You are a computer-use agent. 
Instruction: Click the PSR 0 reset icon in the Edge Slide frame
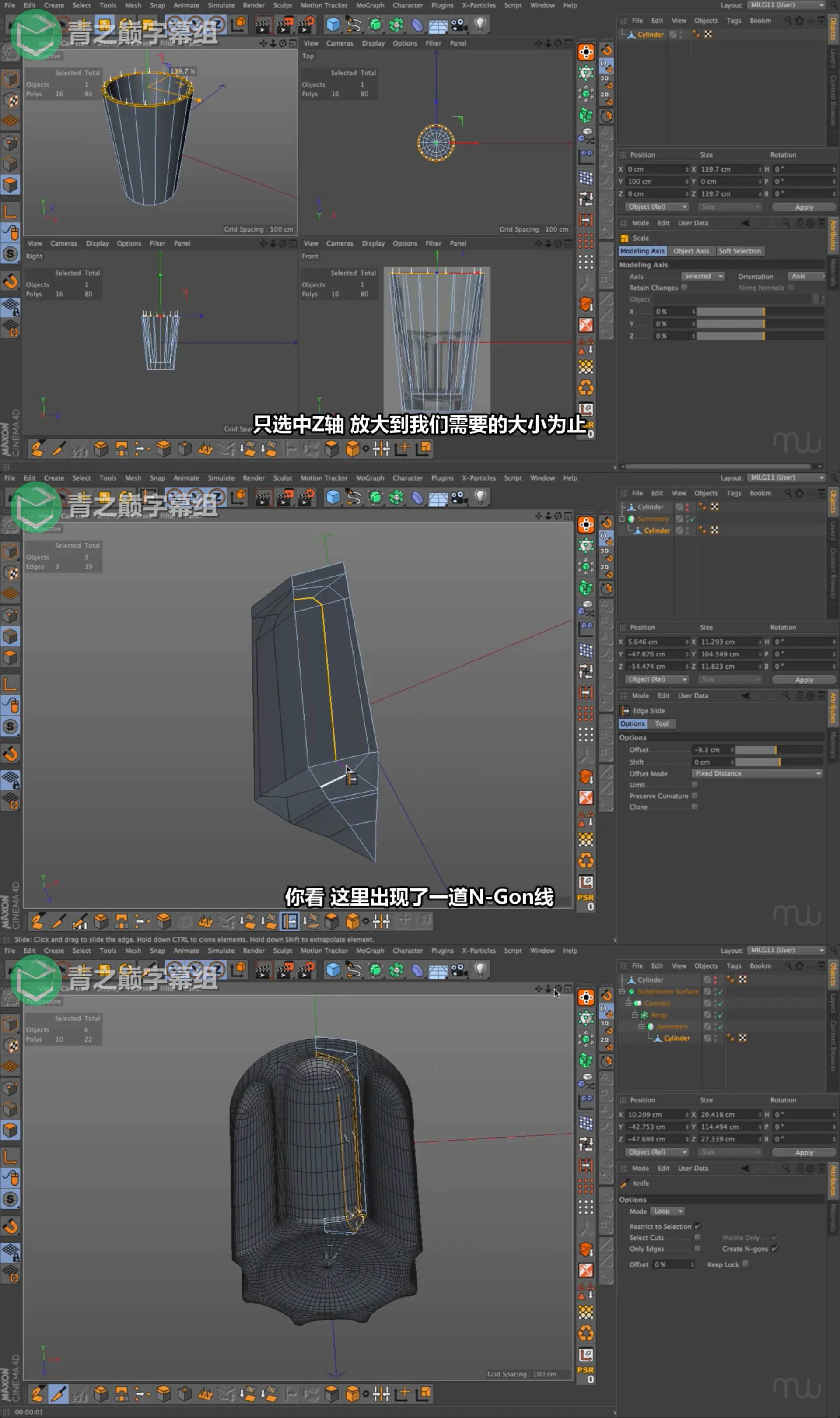[x=586, y=902]
